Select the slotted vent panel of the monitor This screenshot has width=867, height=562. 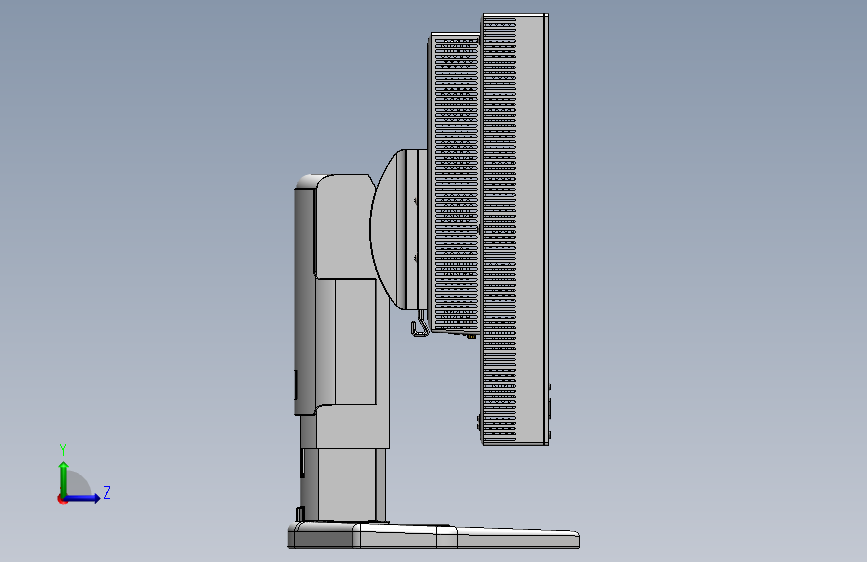coord(500,229)
